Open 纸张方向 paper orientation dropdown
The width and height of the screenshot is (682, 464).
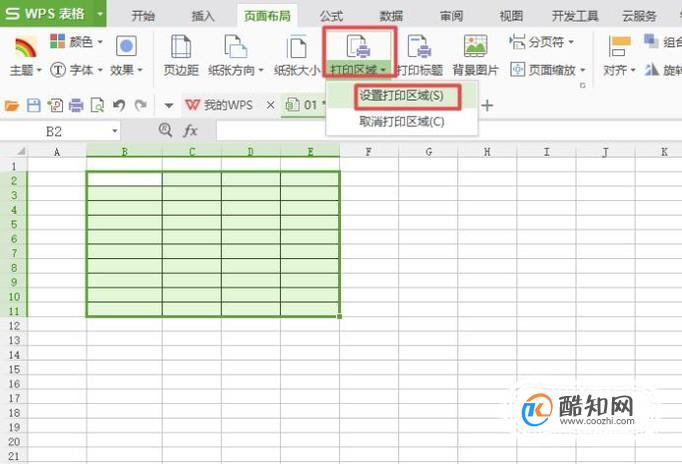click(x=236, y=70)
